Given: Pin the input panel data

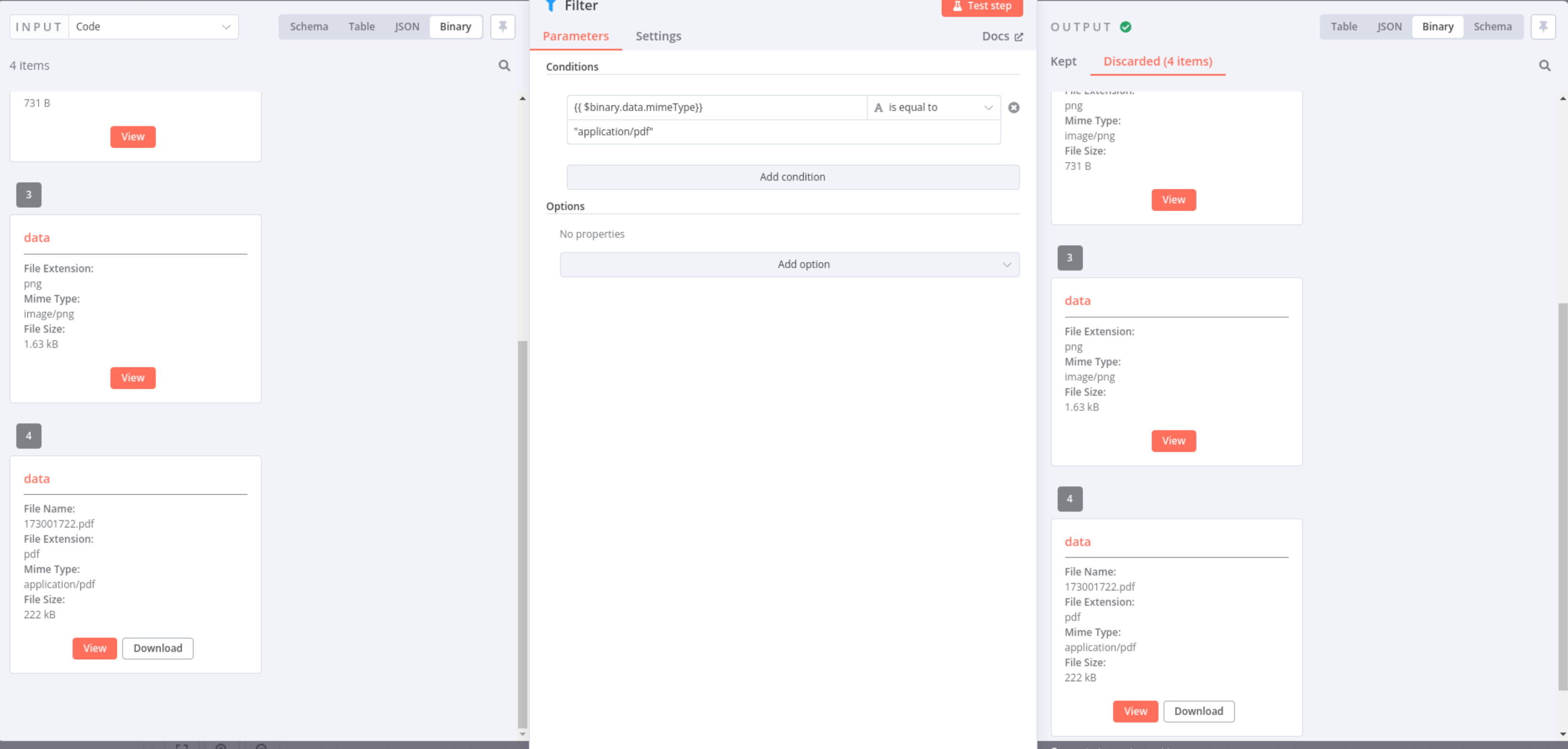Looking at the screenshot, I should pos(502,27).
